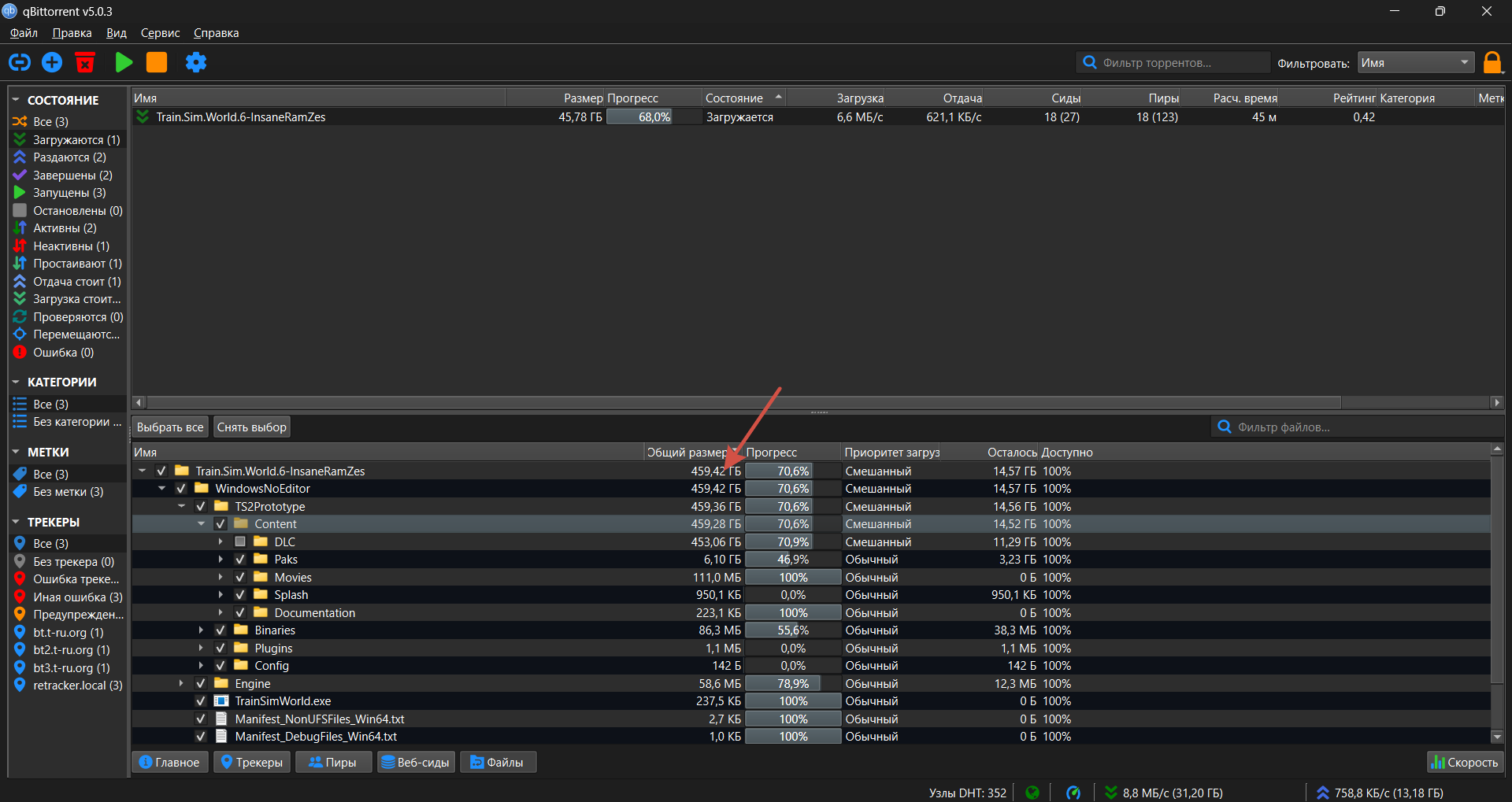
Task: Click the torrent's 68,0% progress bar
Action: [654, 117]
